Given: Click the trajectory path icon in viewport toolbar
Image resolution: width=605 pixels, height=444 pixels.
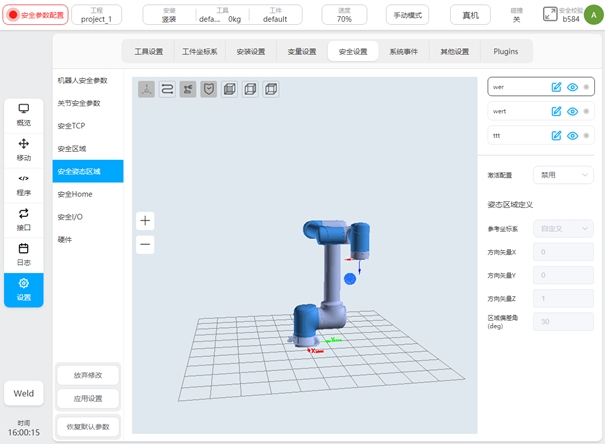Looking at the screenshot, I should [x=167, y=89].
